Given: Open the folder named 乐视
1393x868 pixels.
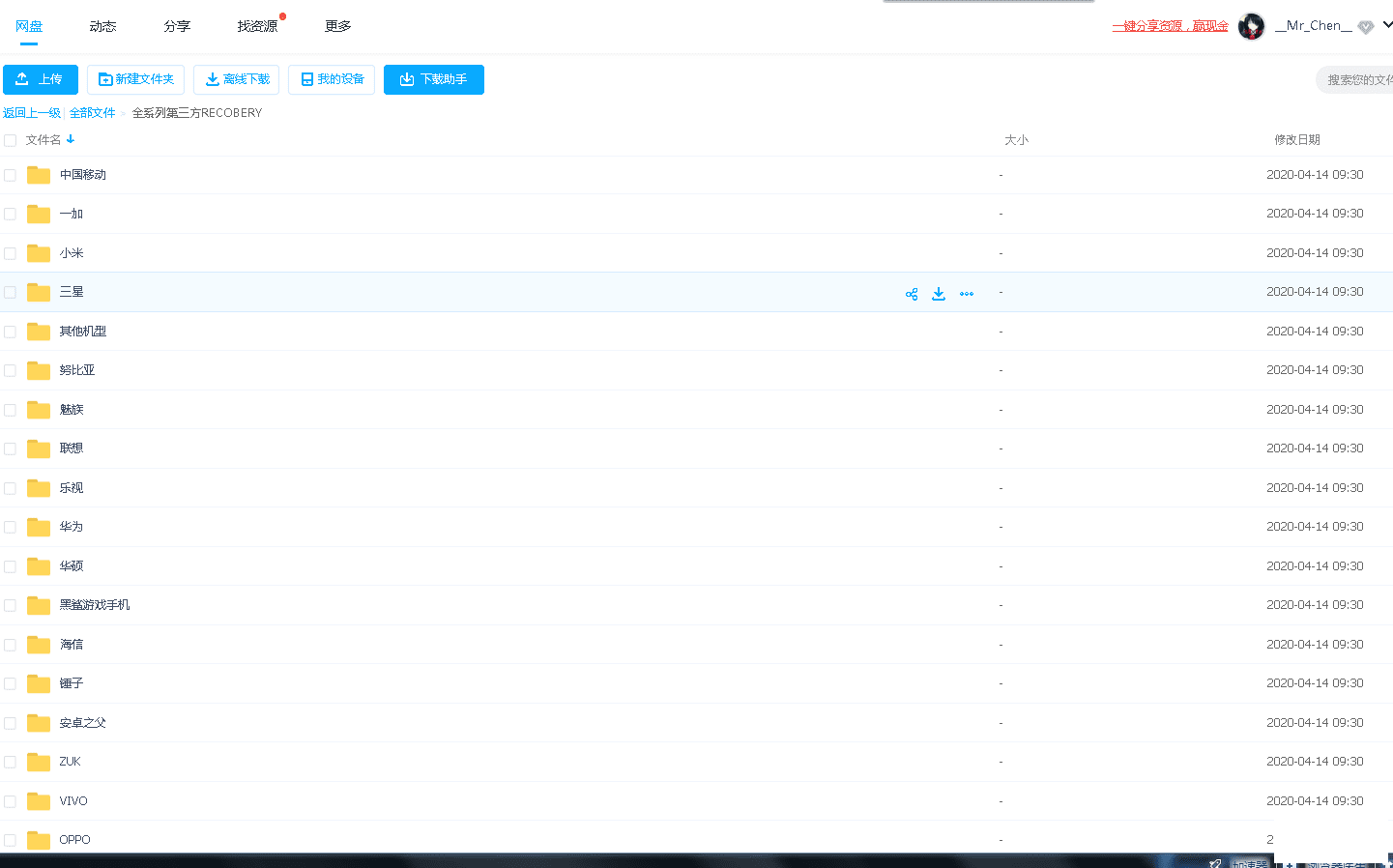Looking at the screenshot, I should [x=72, y=488].
